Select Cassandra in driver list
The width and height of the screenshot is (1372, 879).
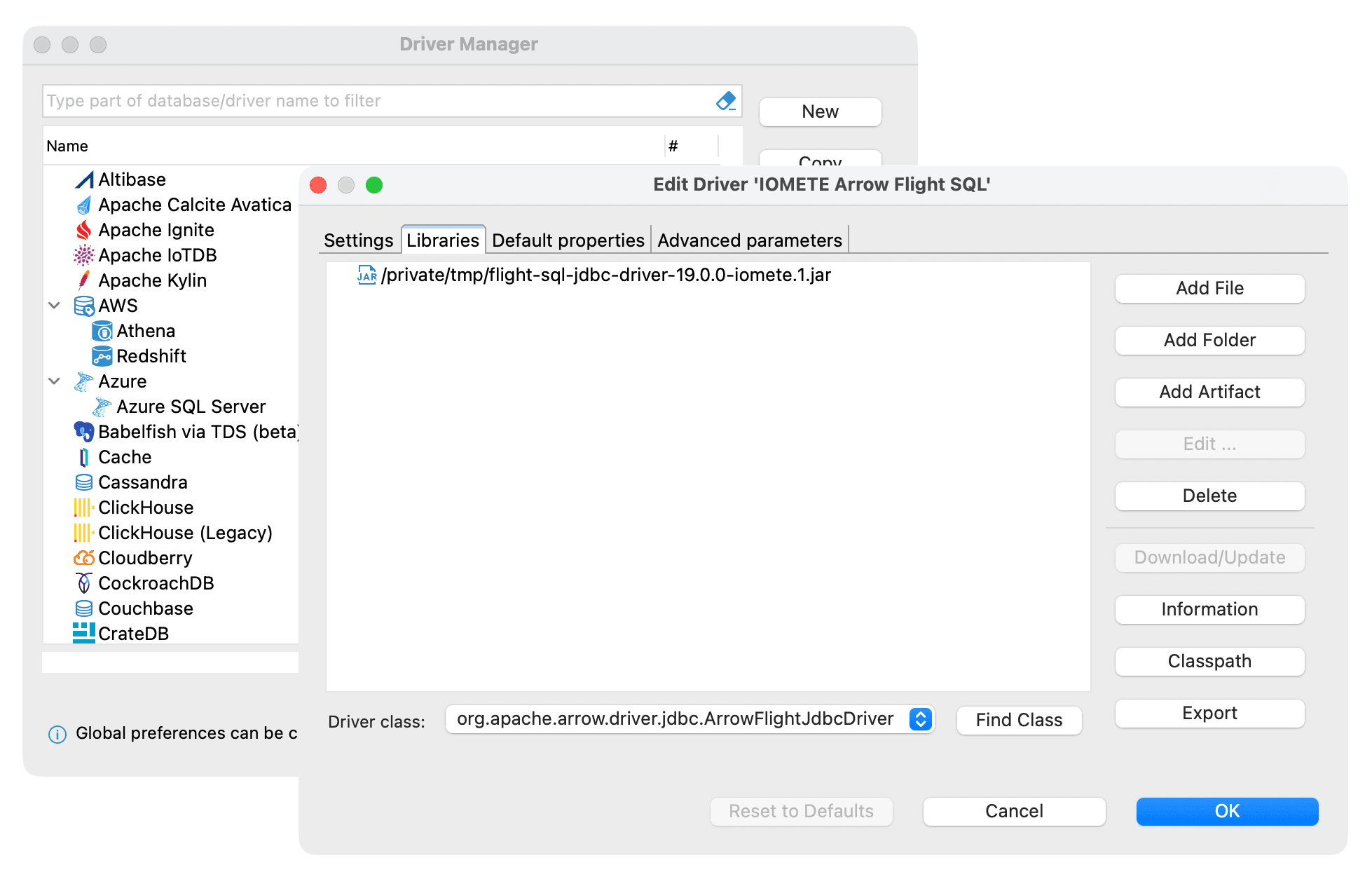coord(143,483)
